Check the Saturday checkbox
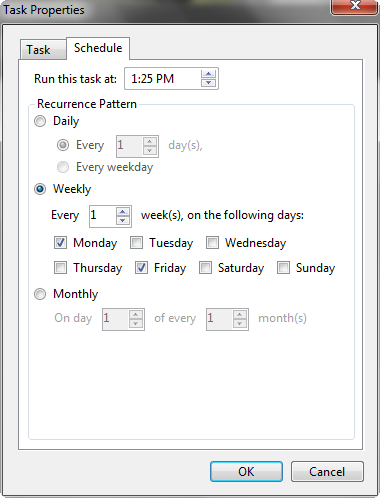This screenshot has height=498, width=380. tap(205, 268)
